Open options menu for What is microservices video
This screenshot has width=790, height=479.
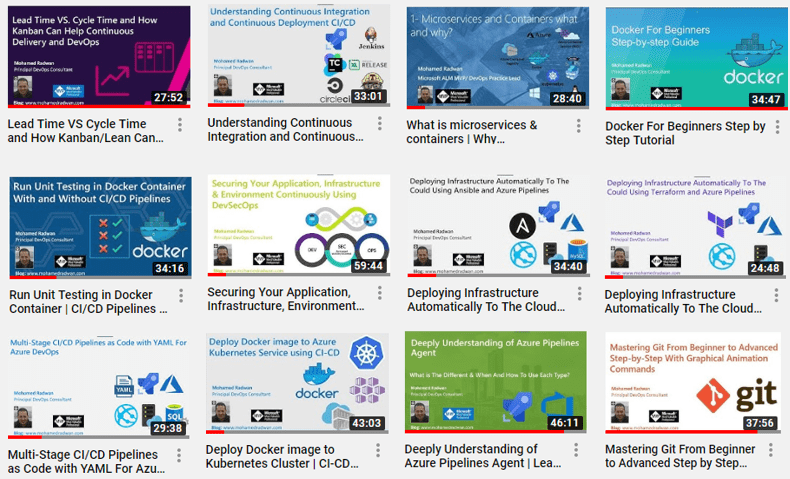coord(578,126)
